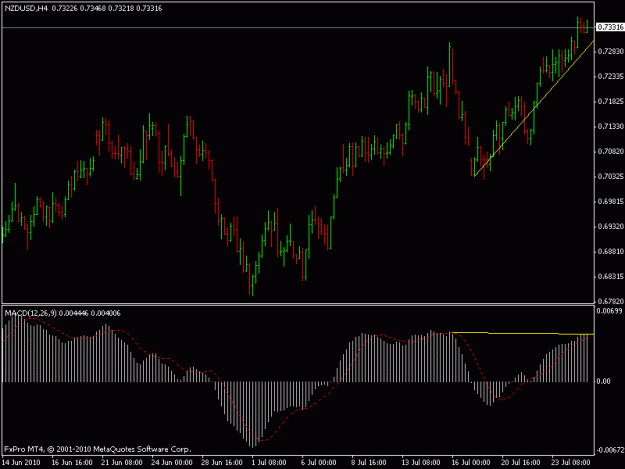Click the 0.69320 price axis label

(x=610, y=226)
